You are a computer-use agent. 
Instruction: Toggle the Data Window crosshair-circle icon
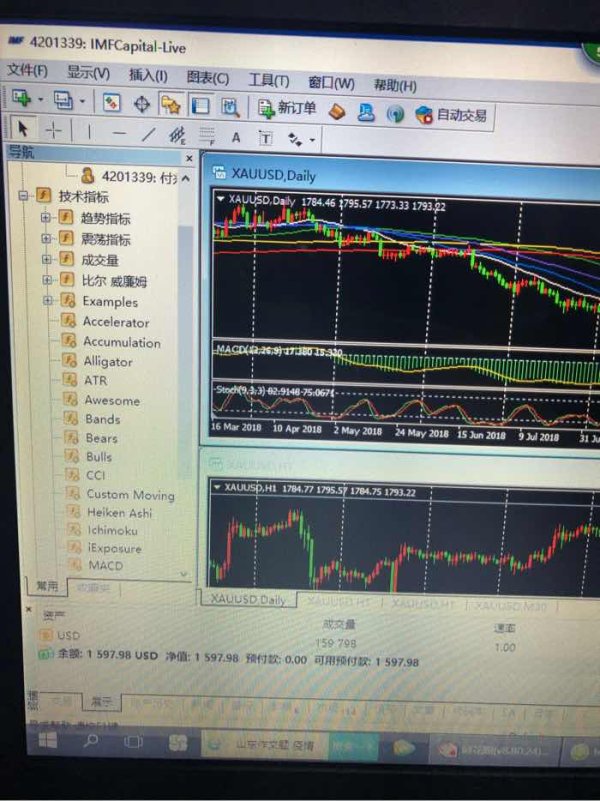tap(141, 104)
